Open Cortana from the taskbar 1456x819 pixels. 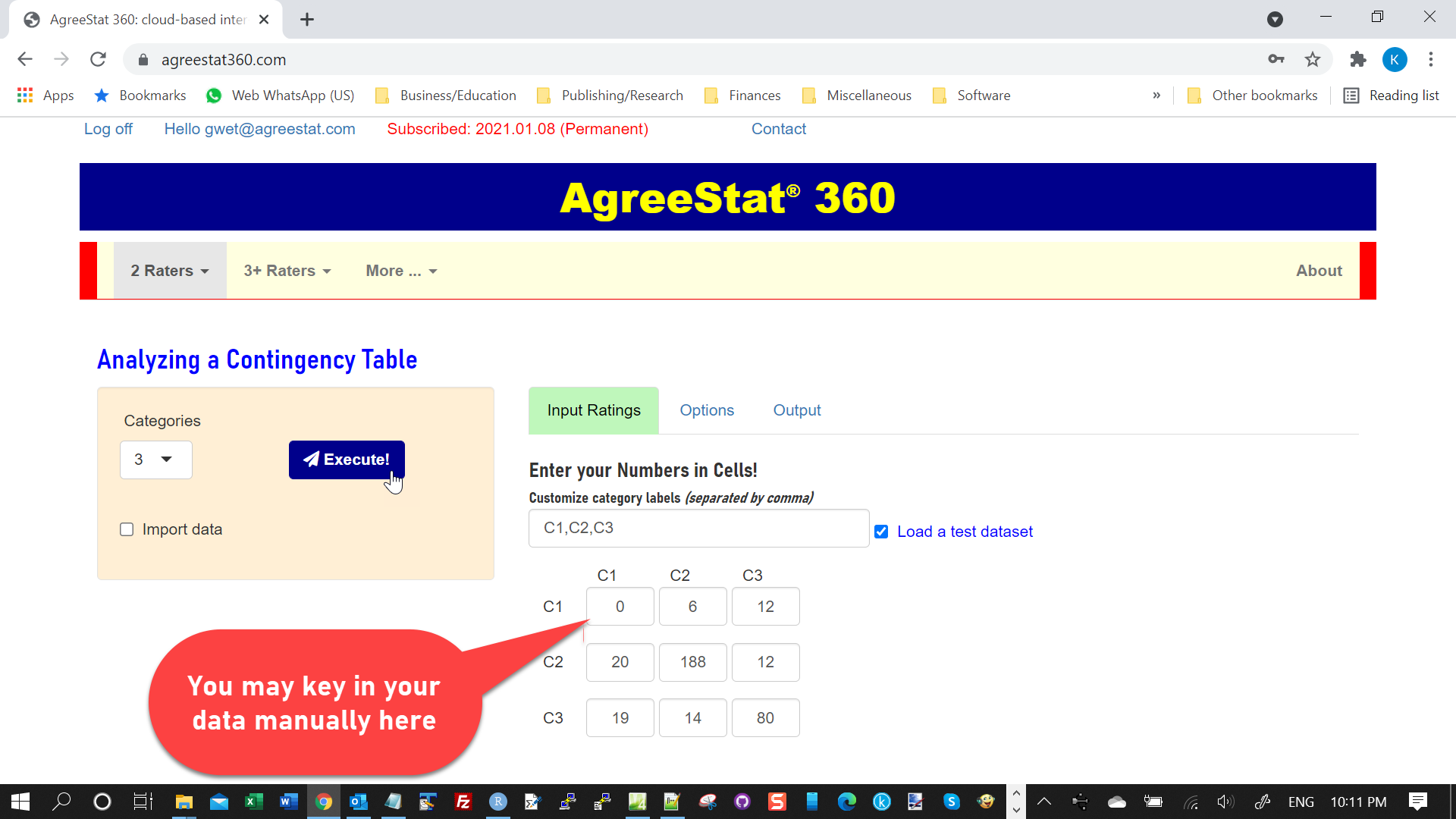(102, 802)
